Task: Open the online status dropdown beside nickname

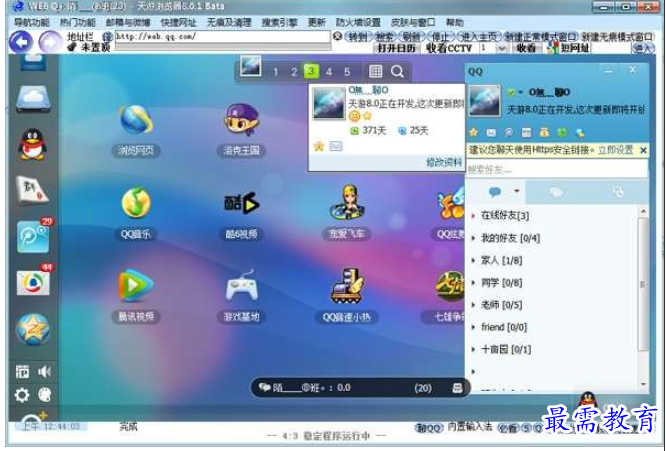Action: pyautogui.click(x=514, y=92)
